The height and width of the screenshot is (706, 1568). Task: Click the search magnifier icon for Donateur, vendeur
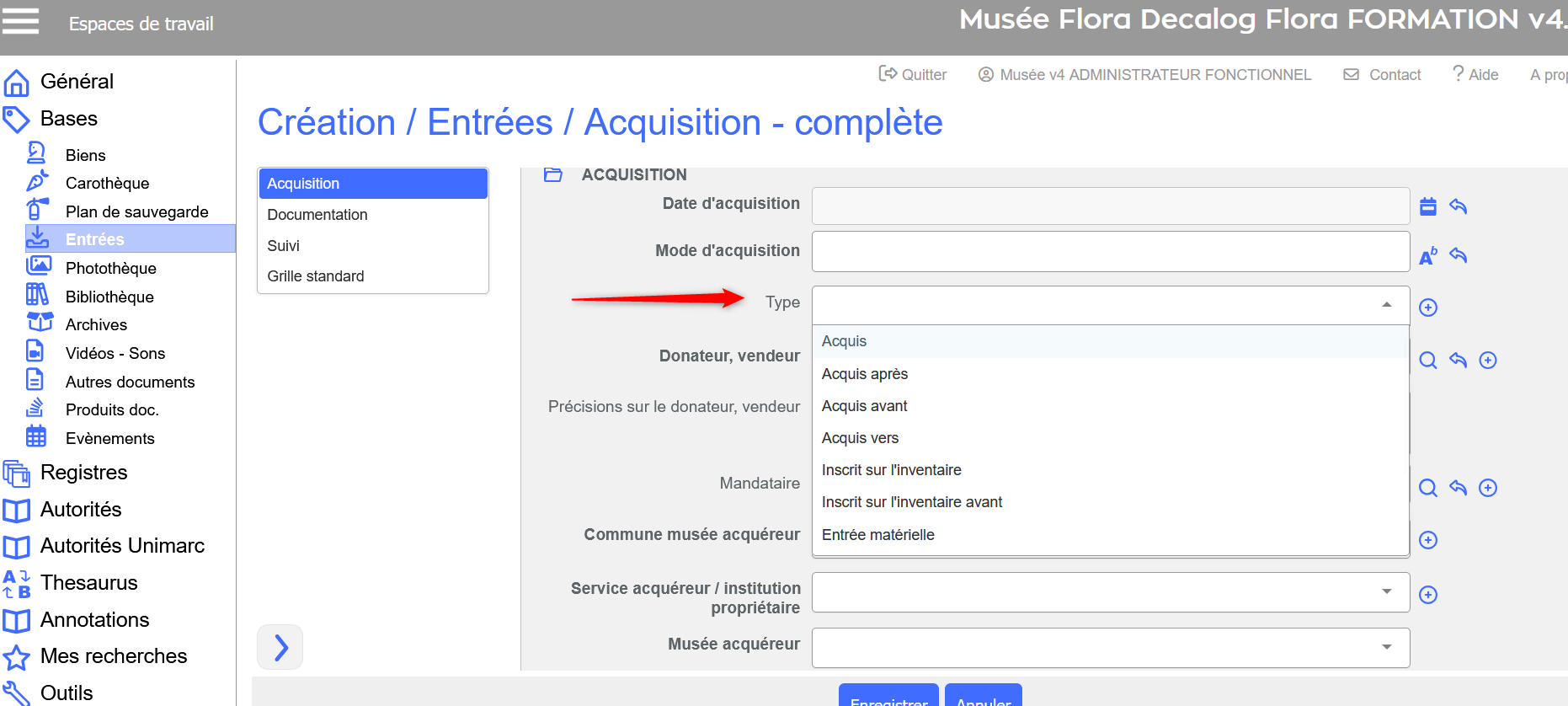[1428, 361]
